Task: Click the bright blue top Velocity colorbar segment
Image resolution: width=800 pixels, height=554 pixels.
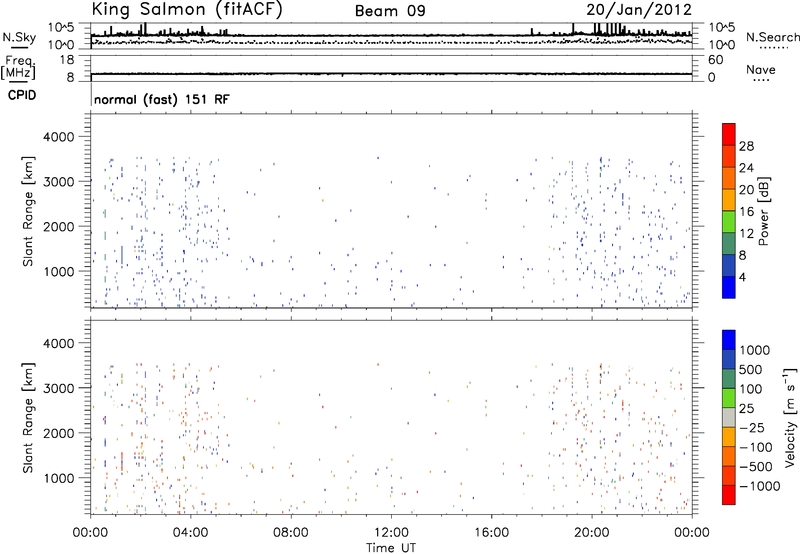Action: pos(729,340)
